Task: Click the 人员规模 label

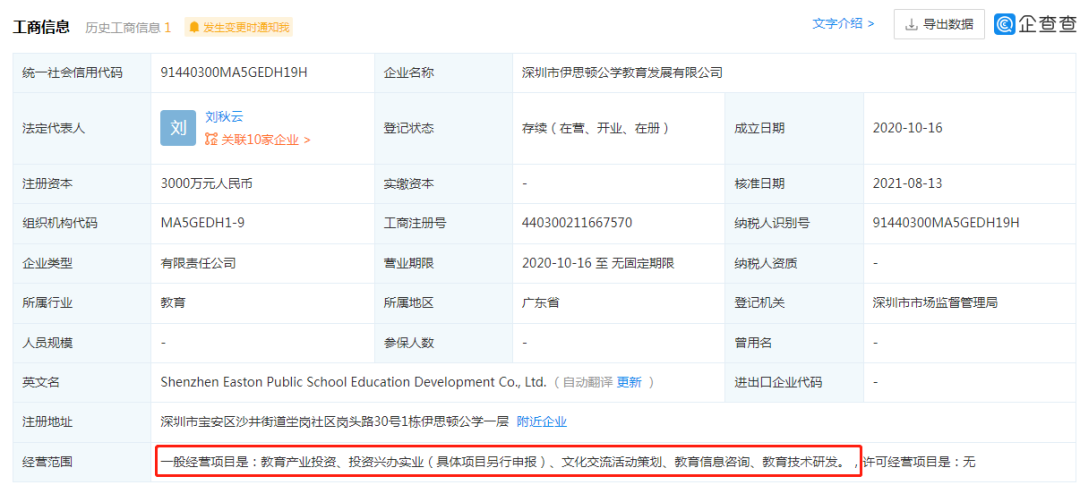Action: 48,342
